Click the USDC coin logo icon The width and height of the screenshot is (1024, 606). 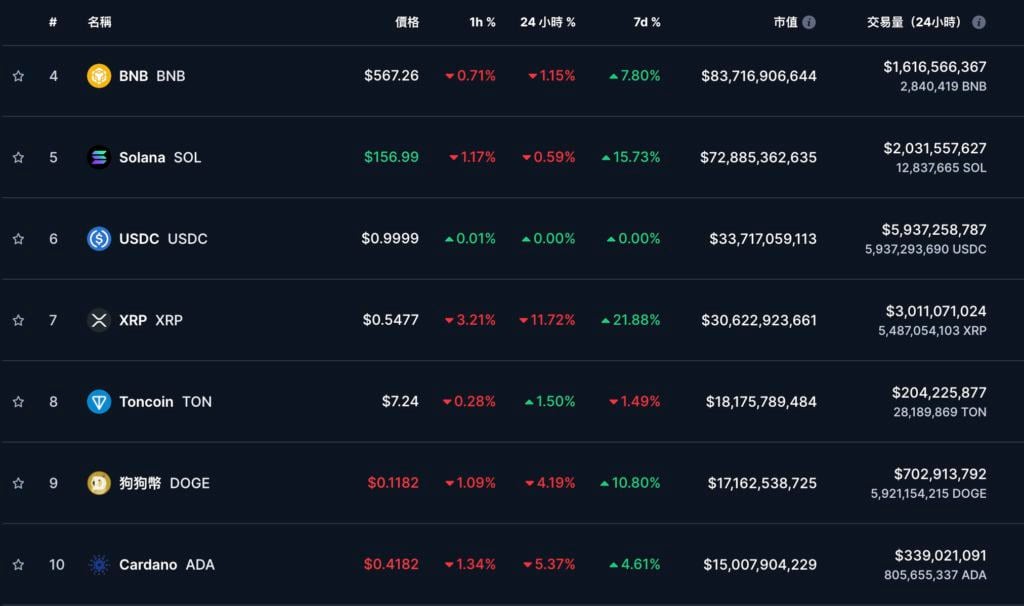click(99, 239)
